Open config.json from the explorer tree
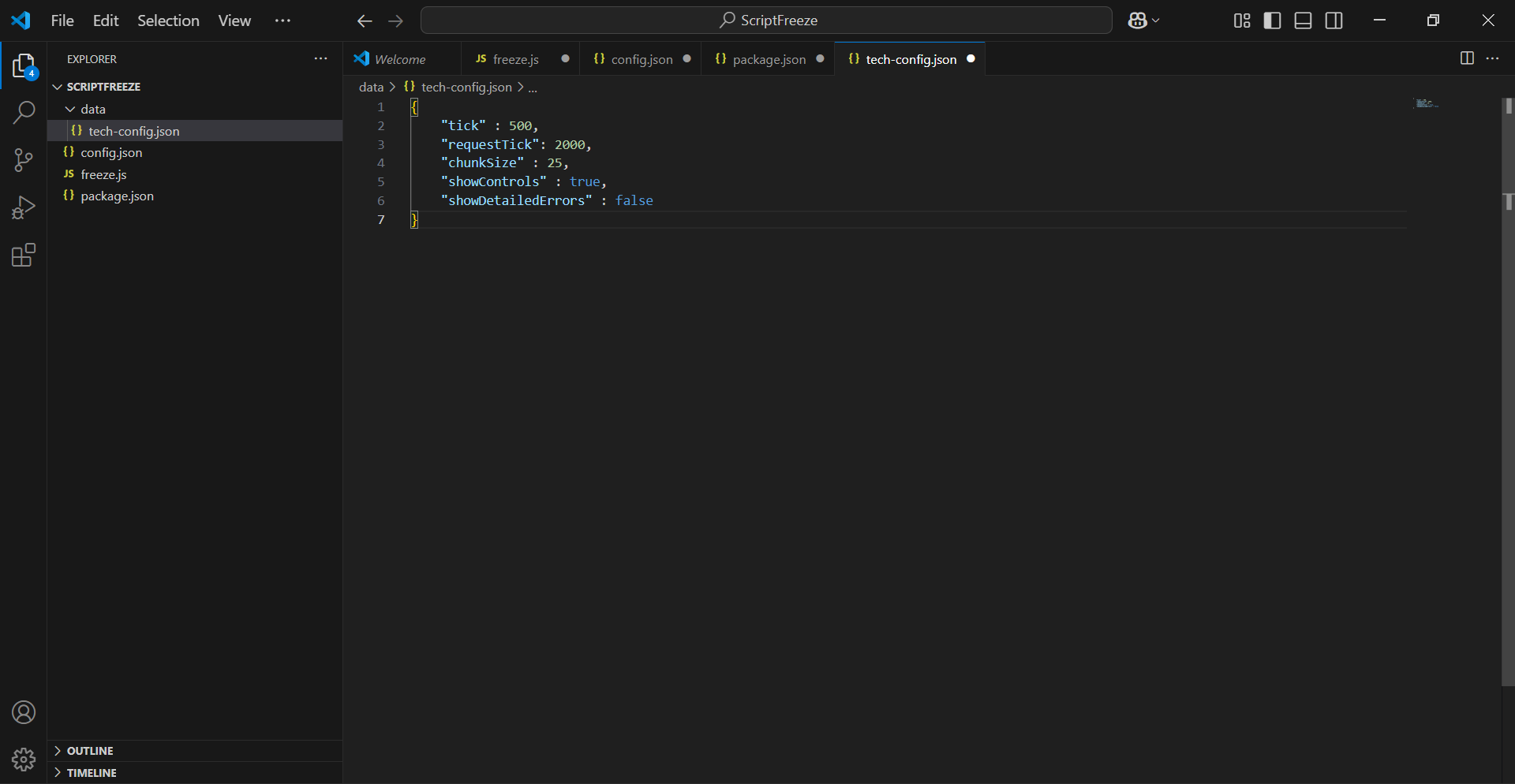Screen dimensions: 1515x784 pos(196,152)
